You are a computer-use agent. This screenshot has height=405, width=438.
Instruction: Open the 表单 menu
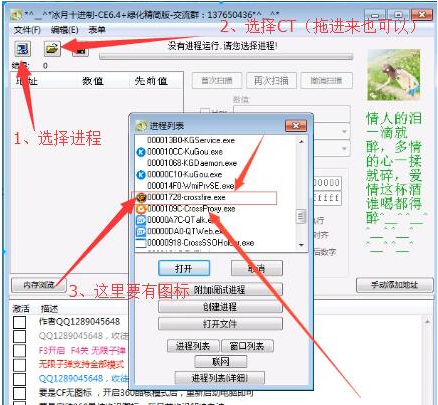(97, 30)
